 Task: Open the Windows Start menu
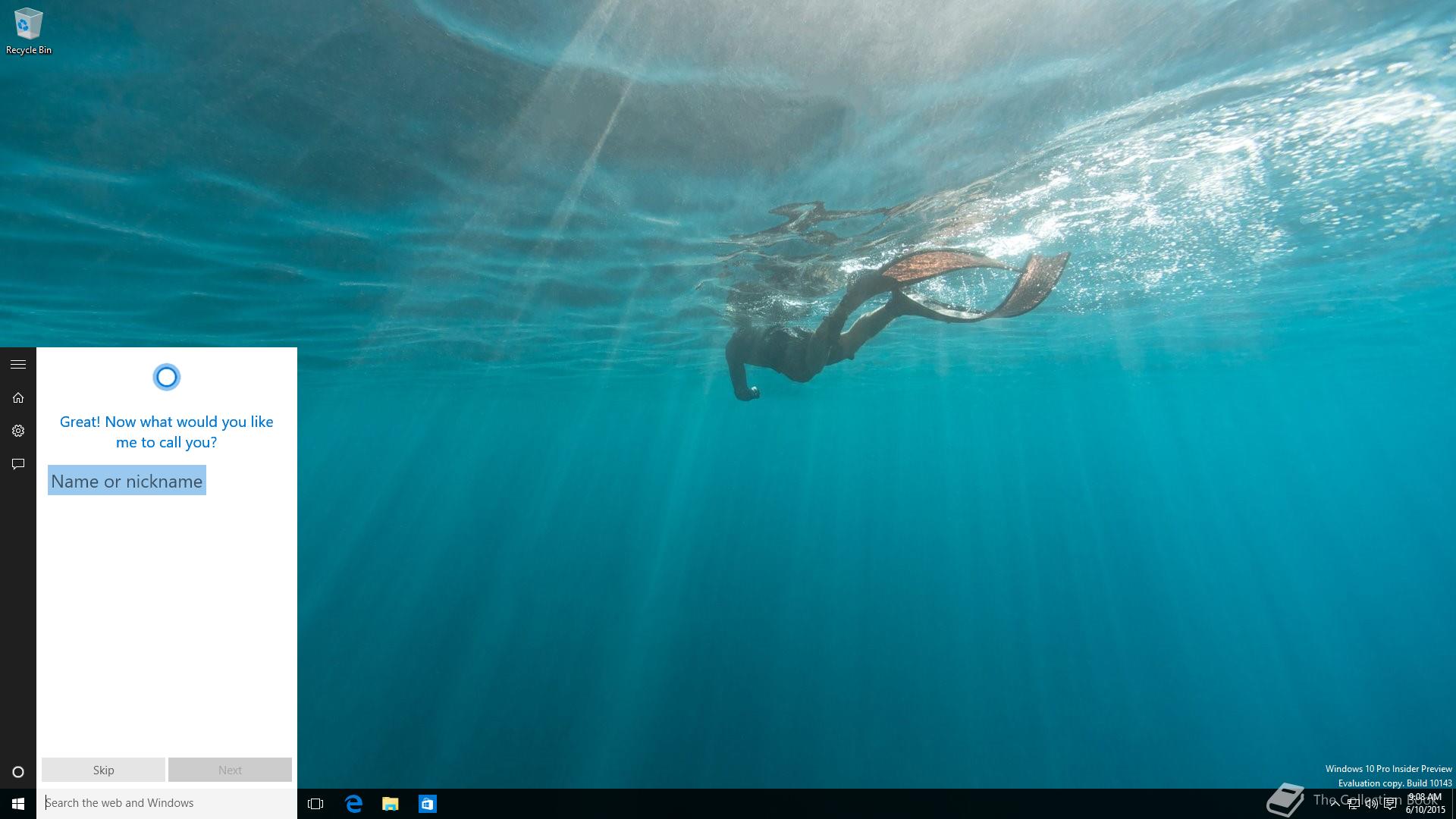pos(18,804)
